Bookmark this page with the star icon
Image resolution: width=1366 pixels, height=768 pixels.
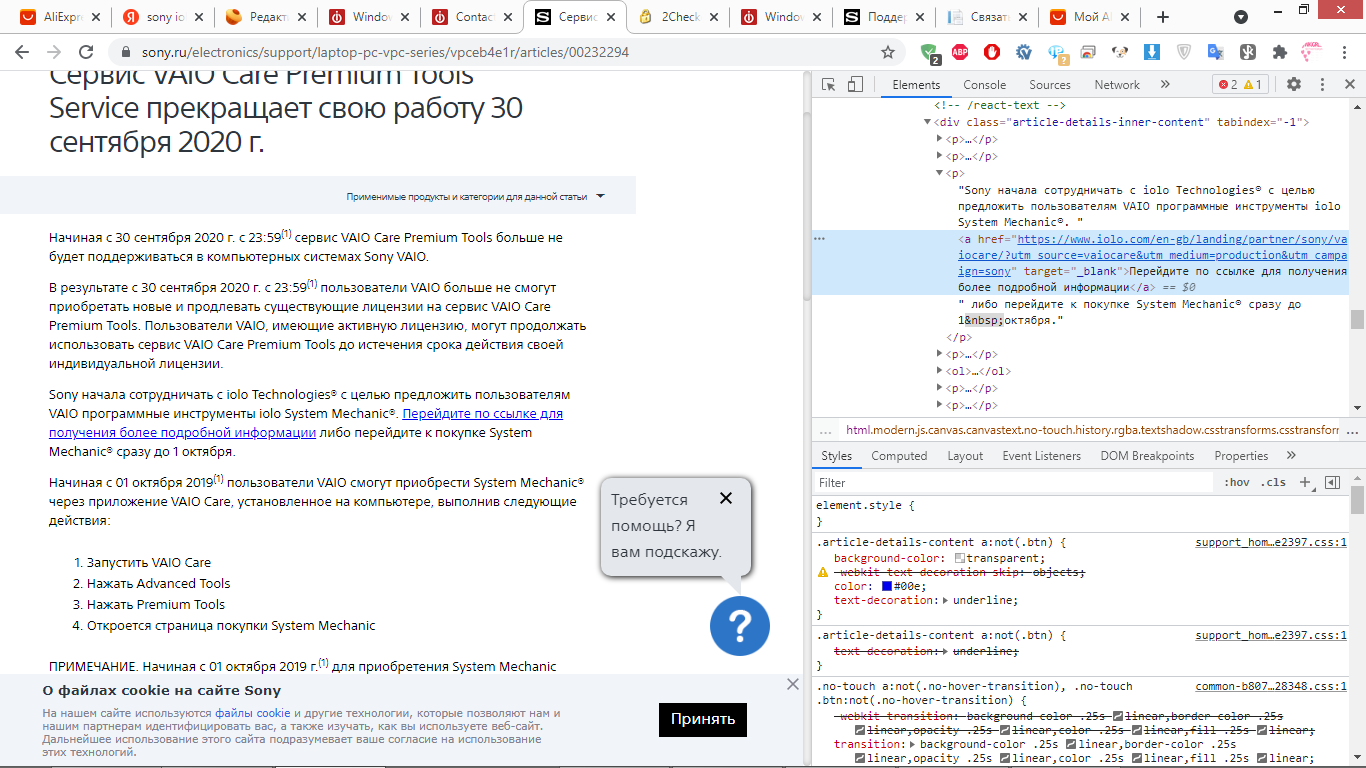pos(888,52)
